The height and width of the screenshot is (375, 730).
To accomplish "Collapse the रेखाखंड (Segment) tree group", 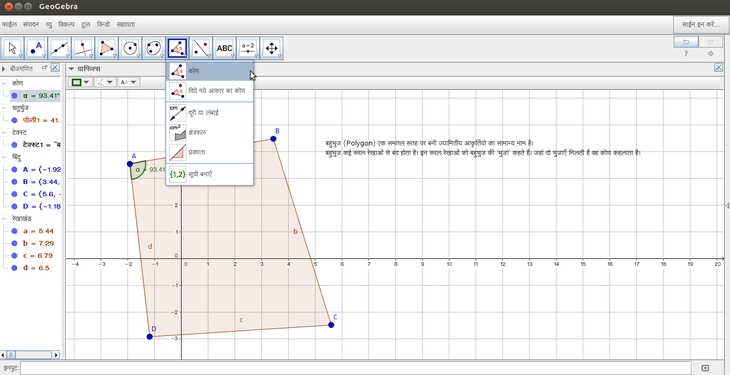I will click(x=4, y=218).
